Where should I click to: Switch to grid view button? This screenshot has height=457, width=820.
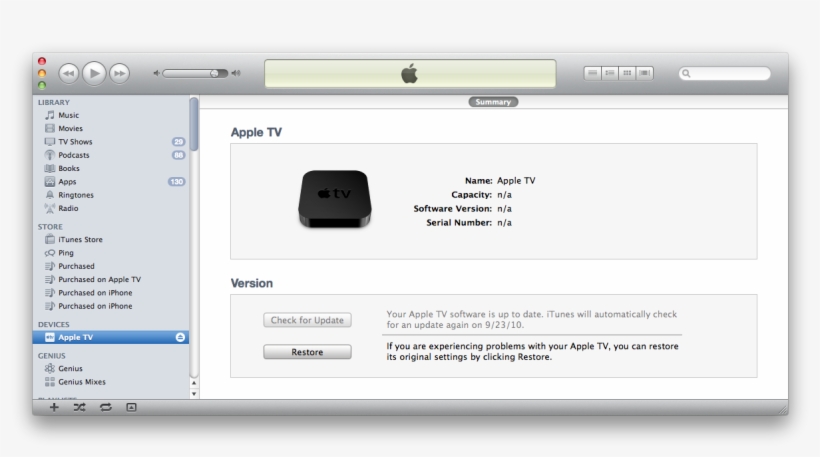[x=627, y=73]
